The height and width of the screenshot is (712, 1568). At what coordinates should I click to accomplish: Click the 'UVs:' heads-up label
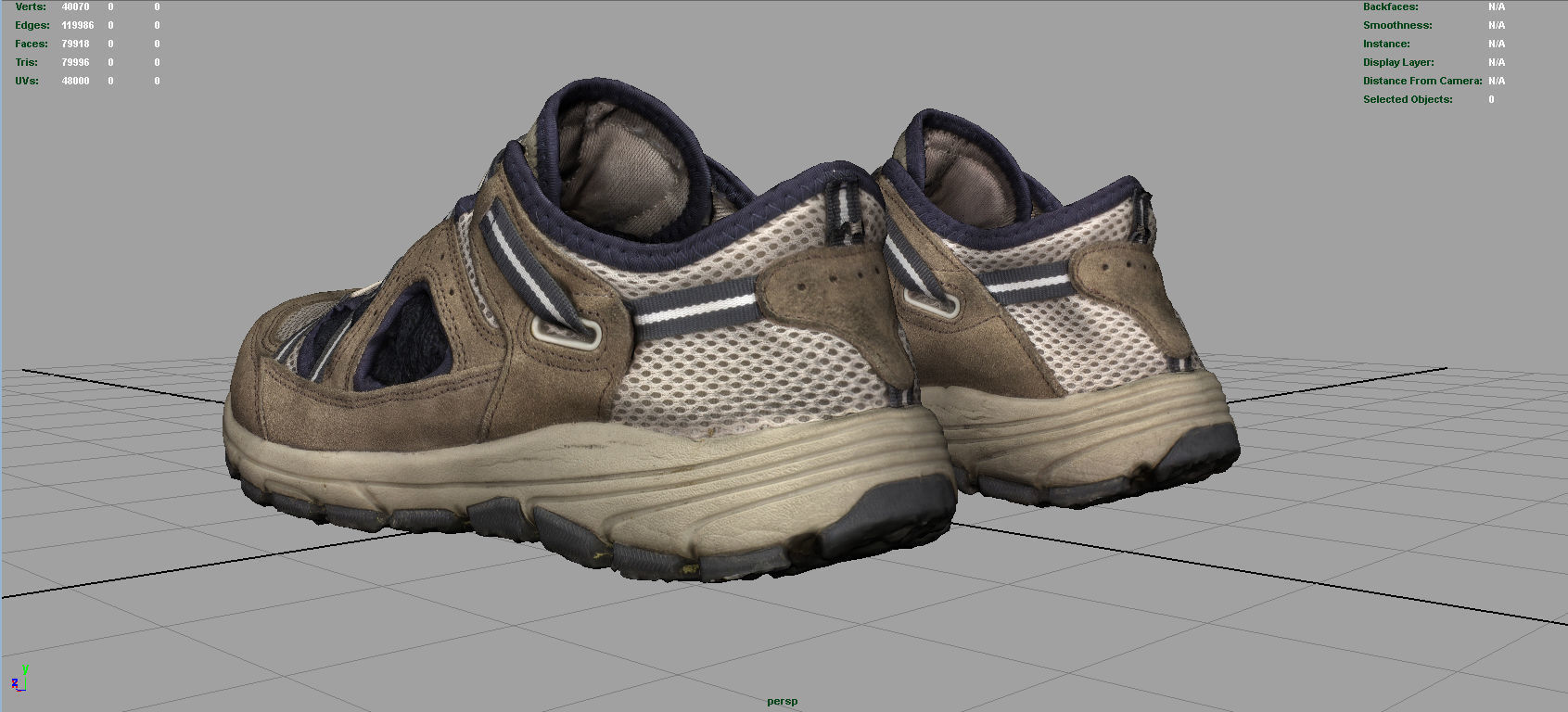(27, 81)
